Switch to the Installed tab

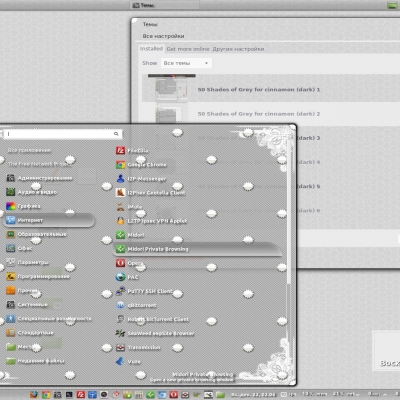[151, 49]
